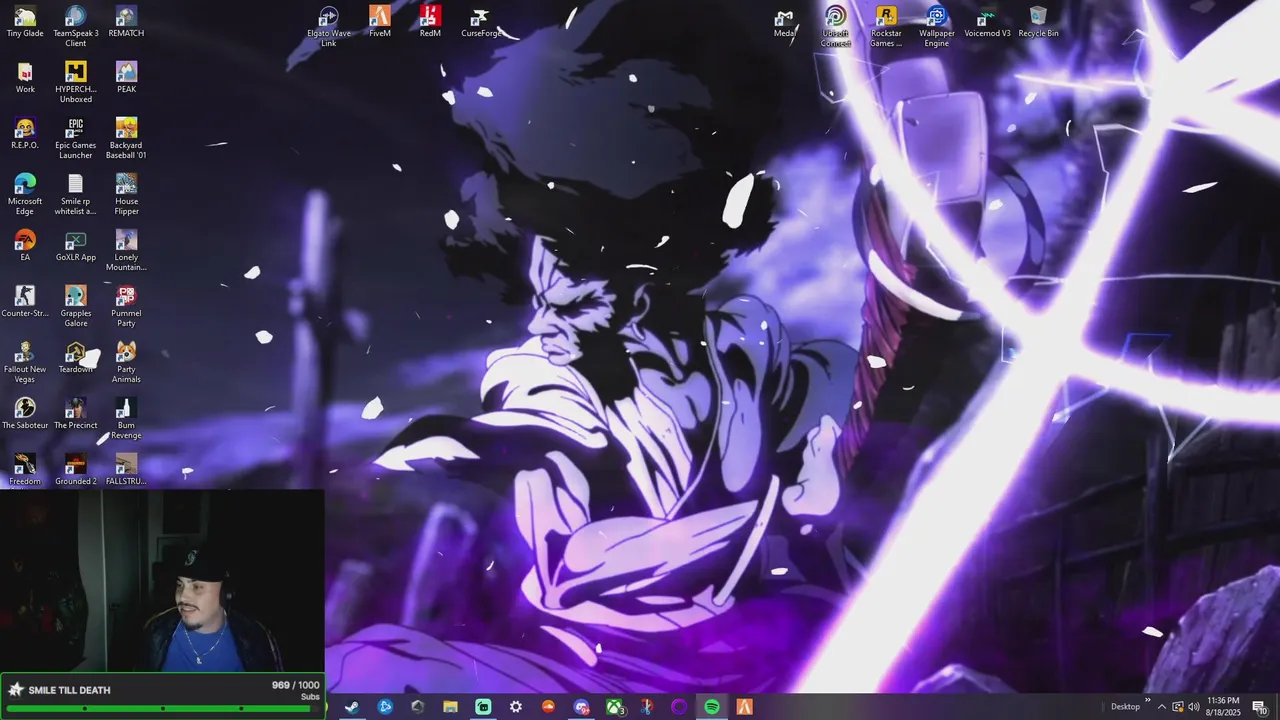Open the orange cloud taskbar app
The image size is (1280, 720).
click(x=548, y=707)
